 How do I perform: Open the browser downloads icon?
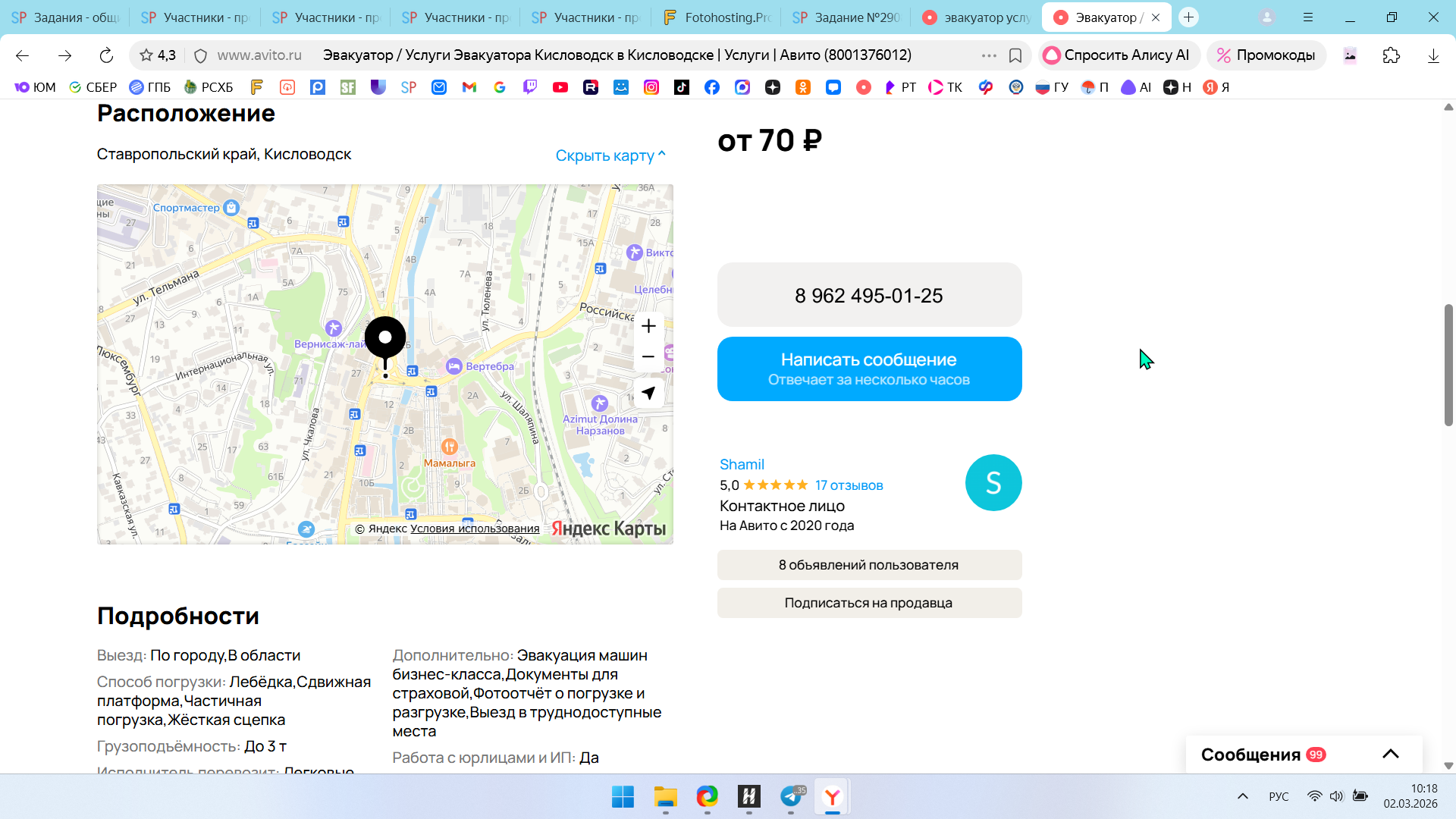[x=1432, y=55]
